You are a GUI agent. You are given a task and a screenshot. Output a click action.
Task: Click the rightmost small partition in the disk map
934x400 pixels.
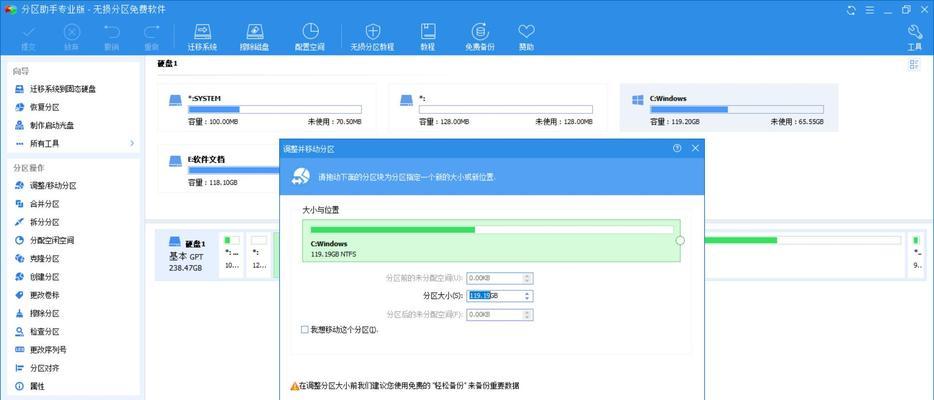click(x=917, y=255)
